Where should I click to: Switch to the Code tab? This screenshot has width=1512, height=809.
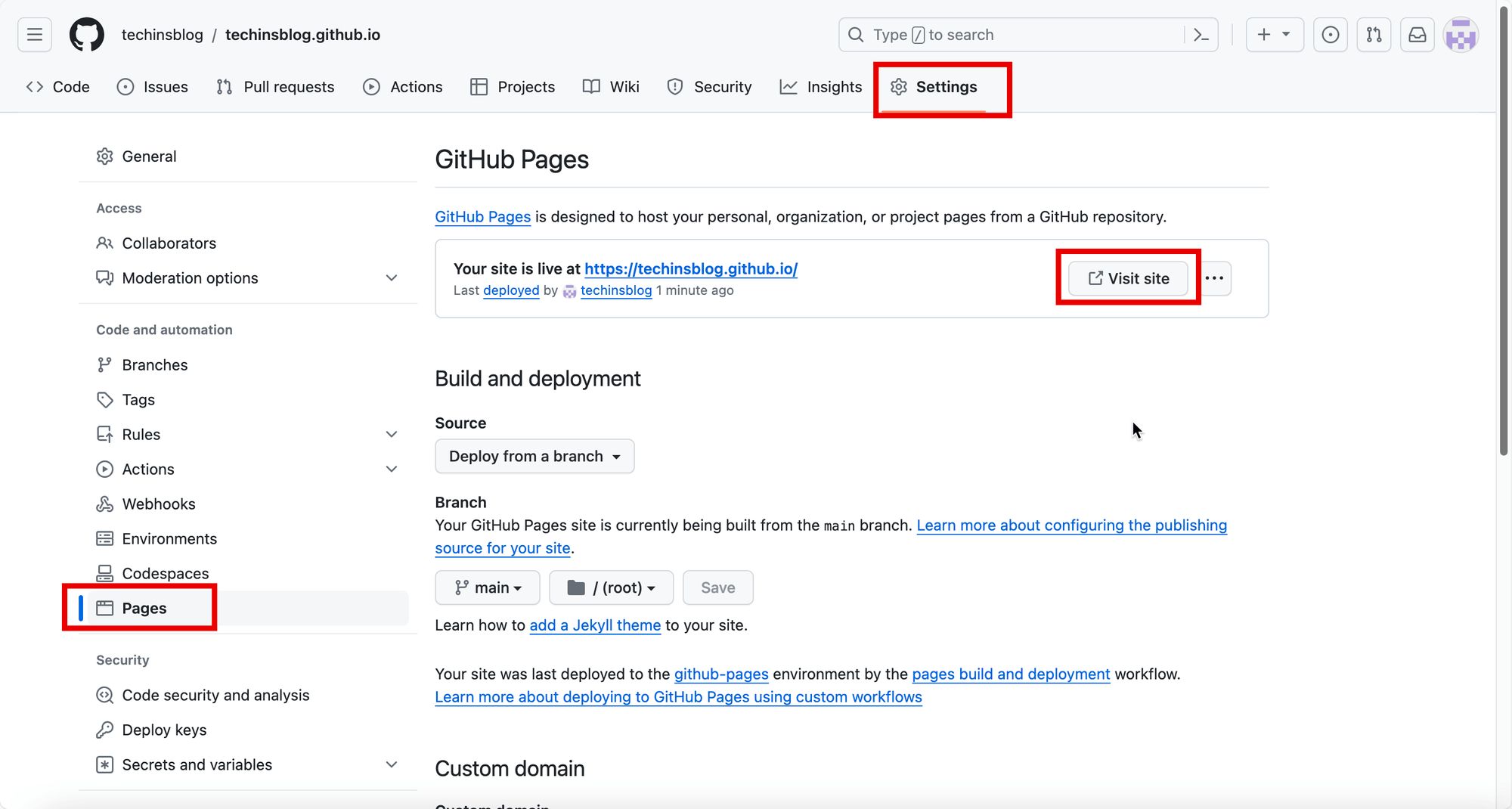(58, 87)
